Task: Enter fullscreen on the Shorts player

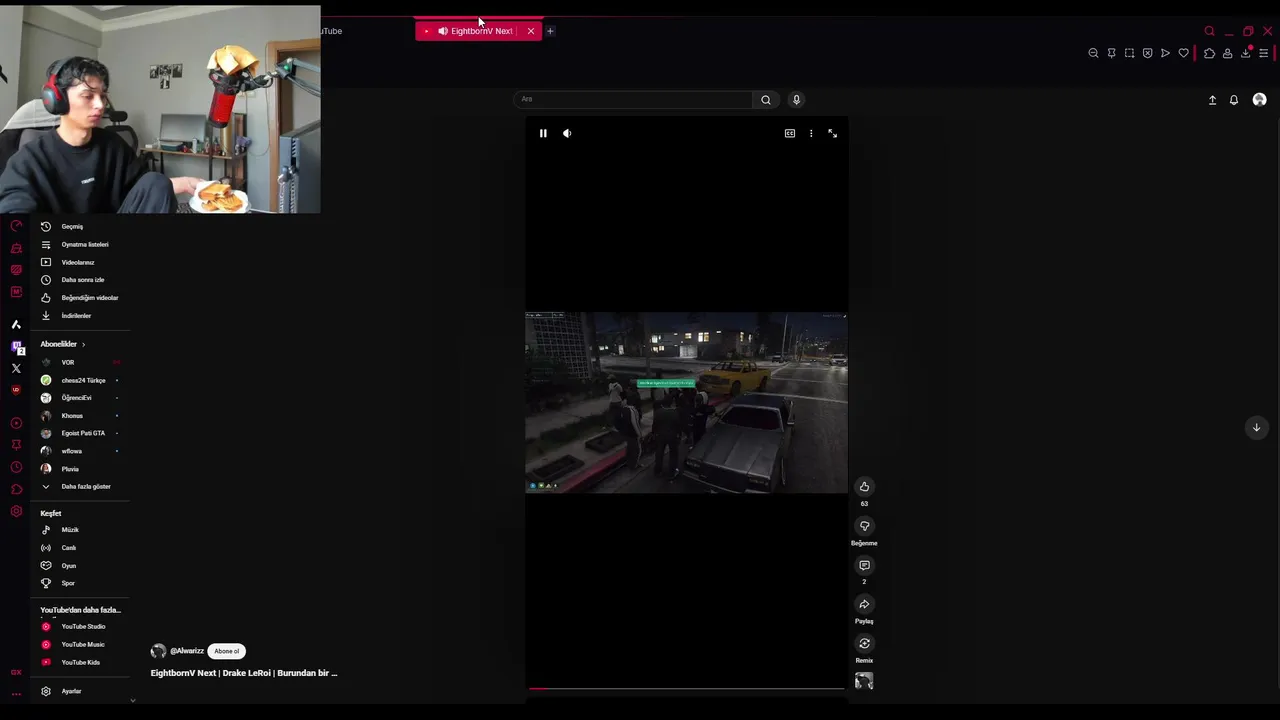Action: click(x=832, y=133)
